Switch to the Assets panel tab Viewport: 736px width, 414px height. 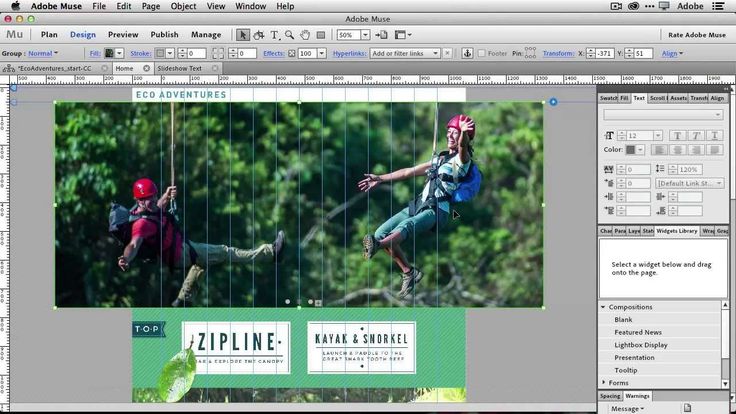(x=678, y=98)
